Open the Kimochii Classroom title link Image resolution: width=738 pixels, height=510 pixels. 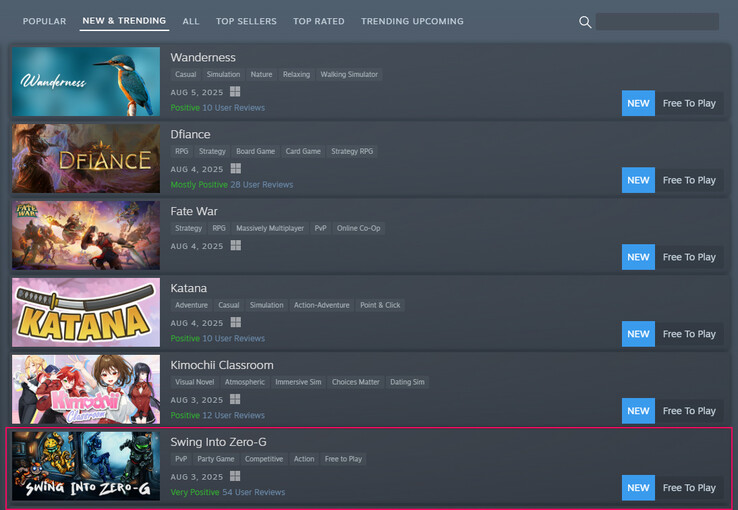click(221, 365)
